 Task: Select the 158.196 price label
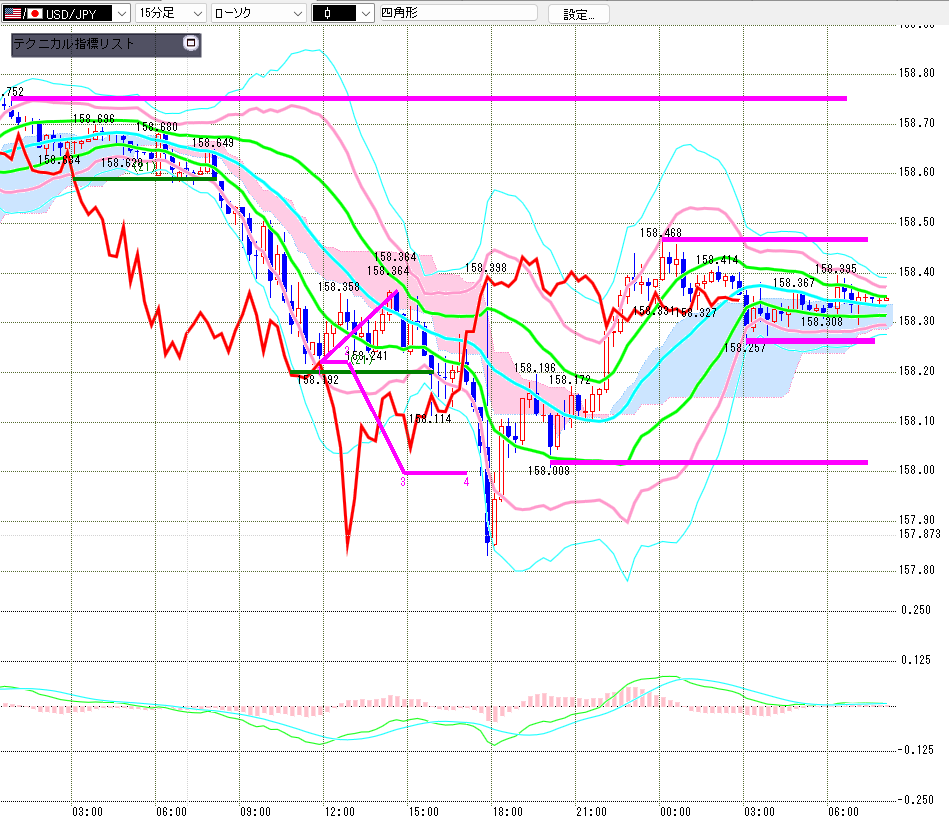tap(534, 367)
